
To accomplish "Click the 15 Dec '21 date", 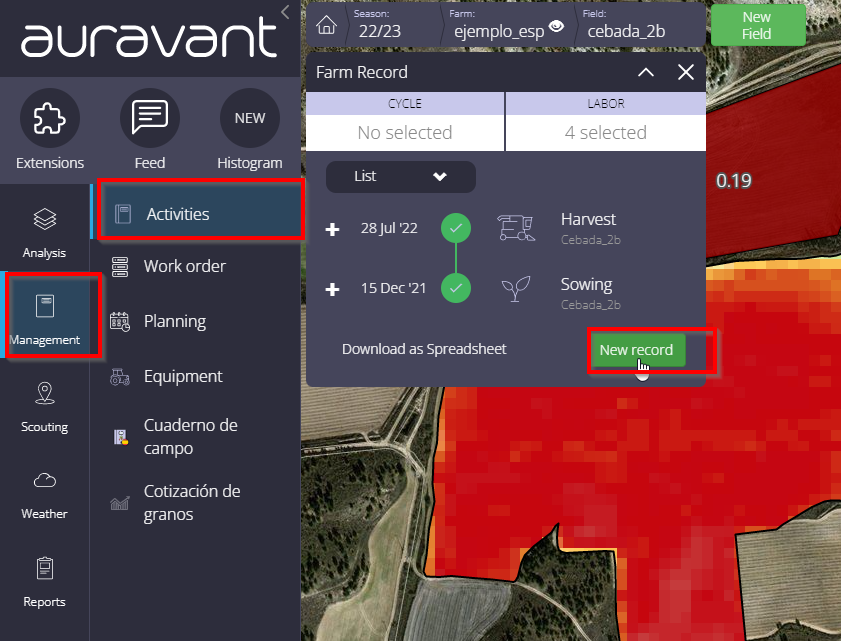I will [393, 288].
